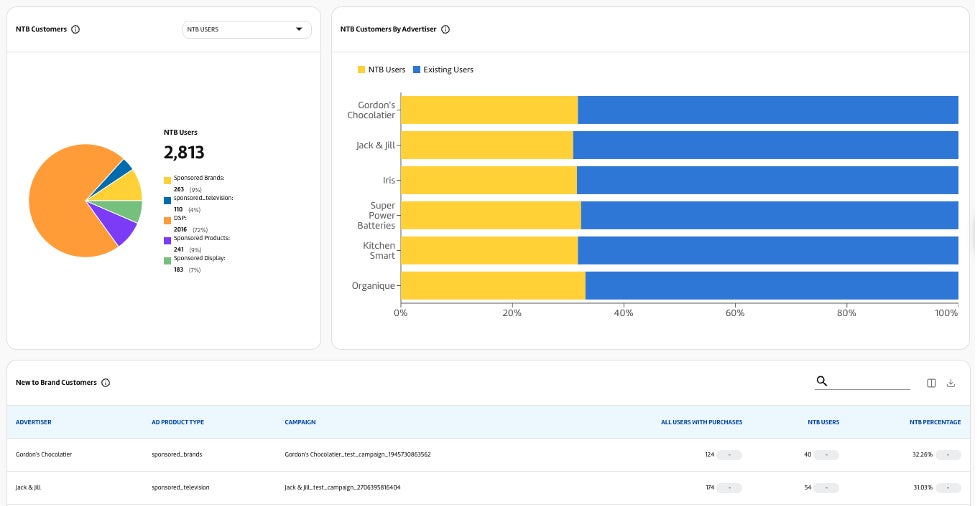Sort table by CAMPAIGN column header

[300, 422]
